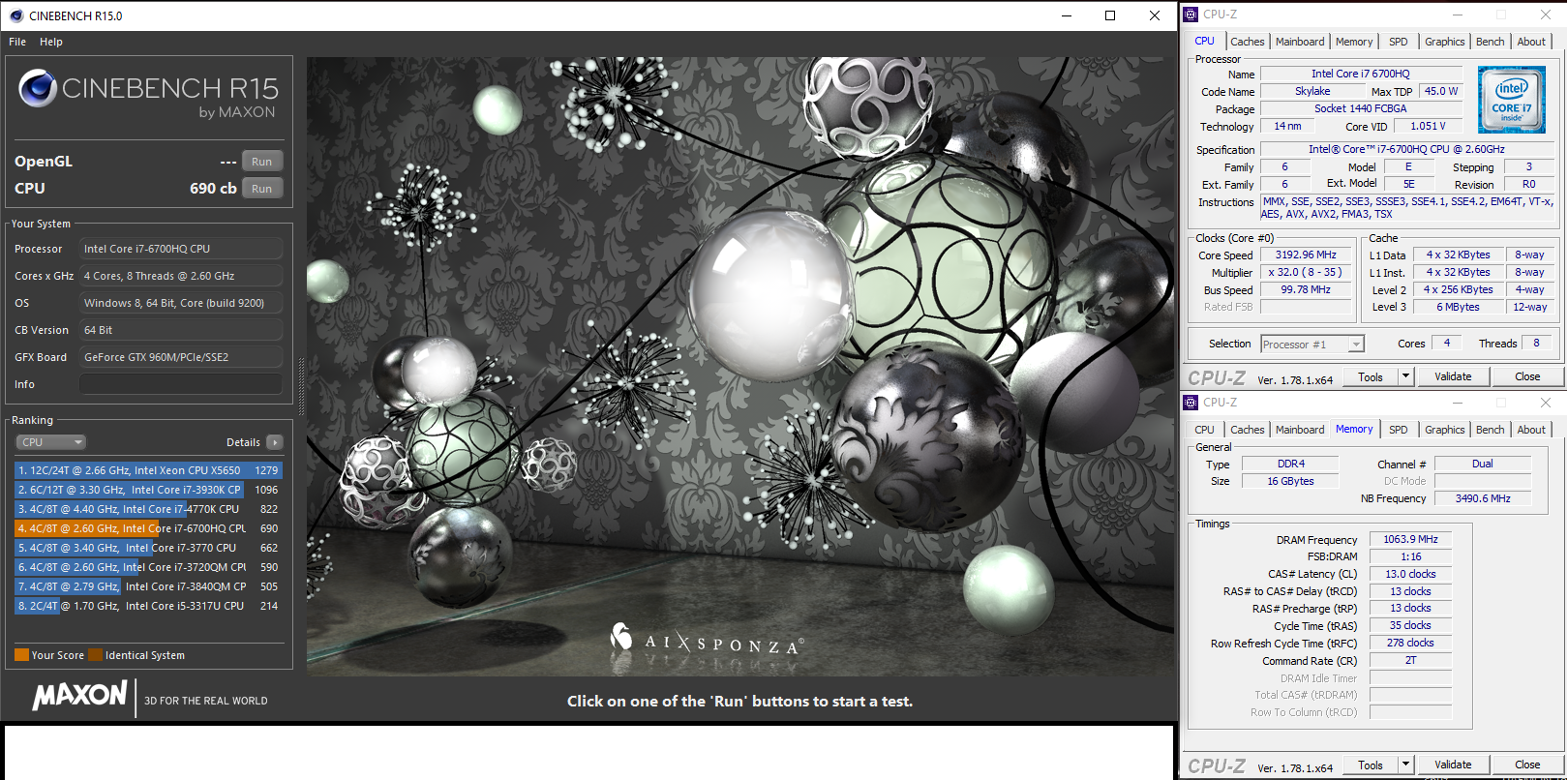The image size is (1568, 780).
Task: Switch to SPD tab in bottom CPU-Z
Action: point(1399,430)
